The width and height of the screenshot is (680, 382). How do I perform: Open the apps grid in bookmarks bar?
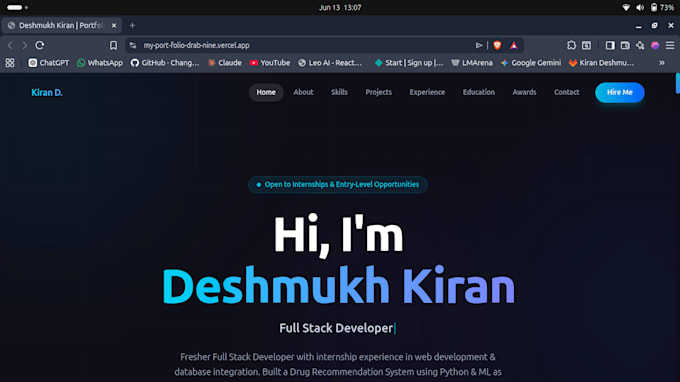click(x=10, y=63)
